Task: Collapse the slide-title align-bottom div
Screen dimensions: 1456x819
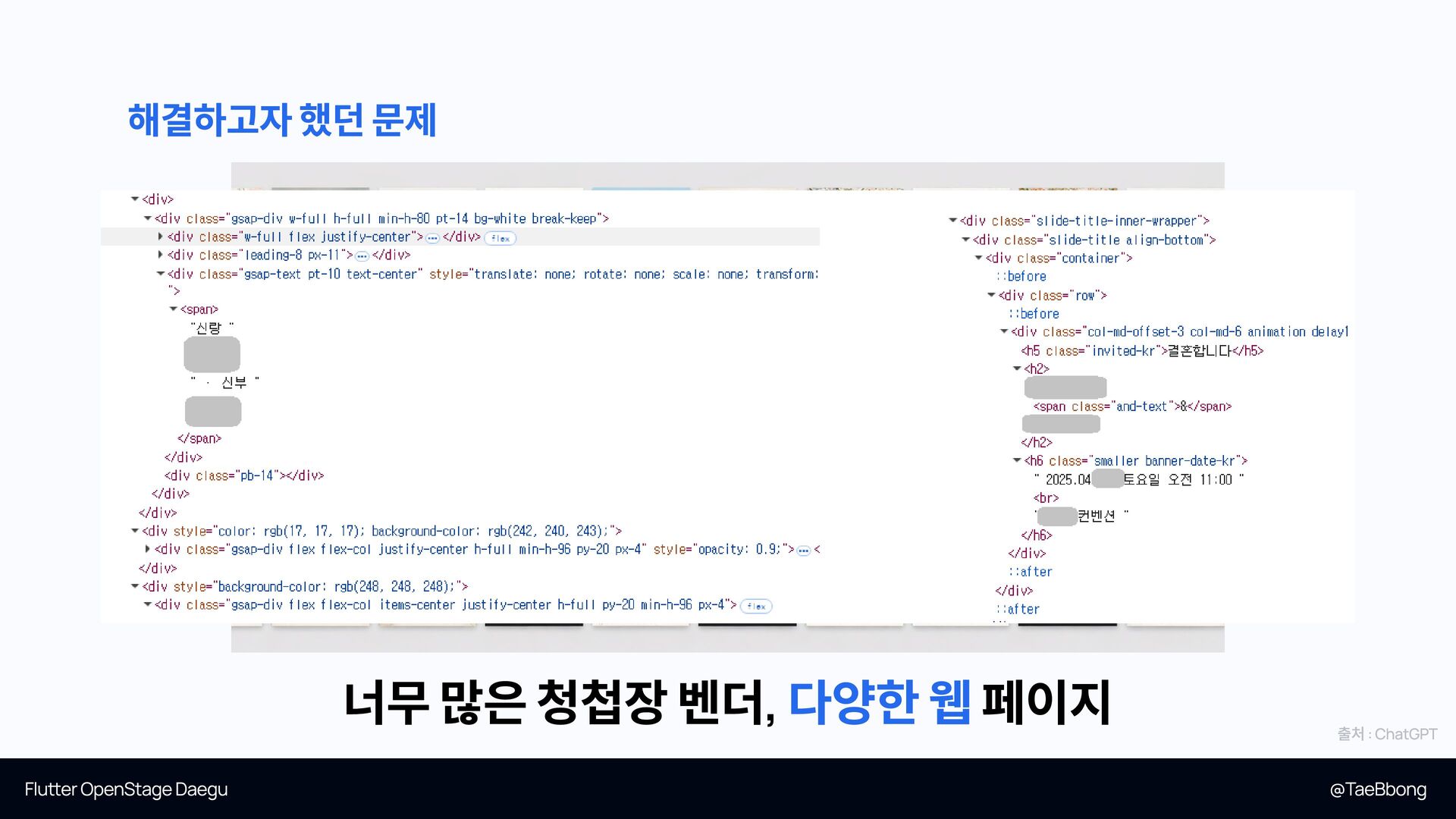Action: click(x=965, y=240)
